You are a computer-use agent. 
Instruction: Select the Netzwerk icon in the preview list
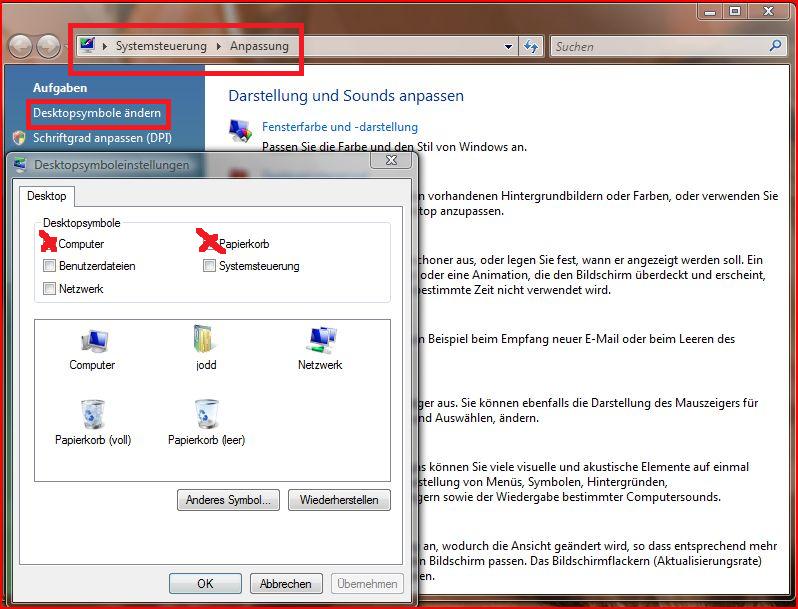pyautogui.click(x=320, y=349)
